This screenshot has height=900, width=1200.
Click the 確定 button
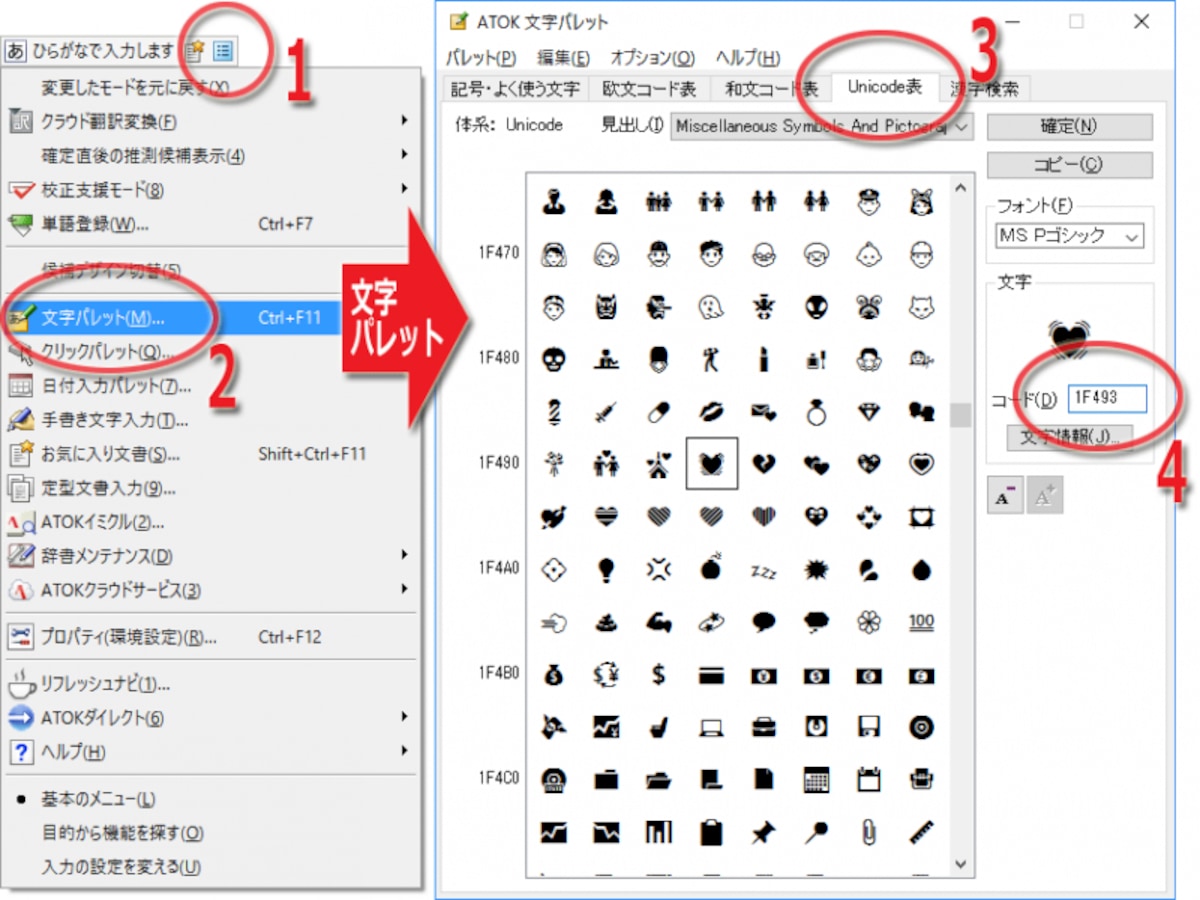click(1069, 127)
